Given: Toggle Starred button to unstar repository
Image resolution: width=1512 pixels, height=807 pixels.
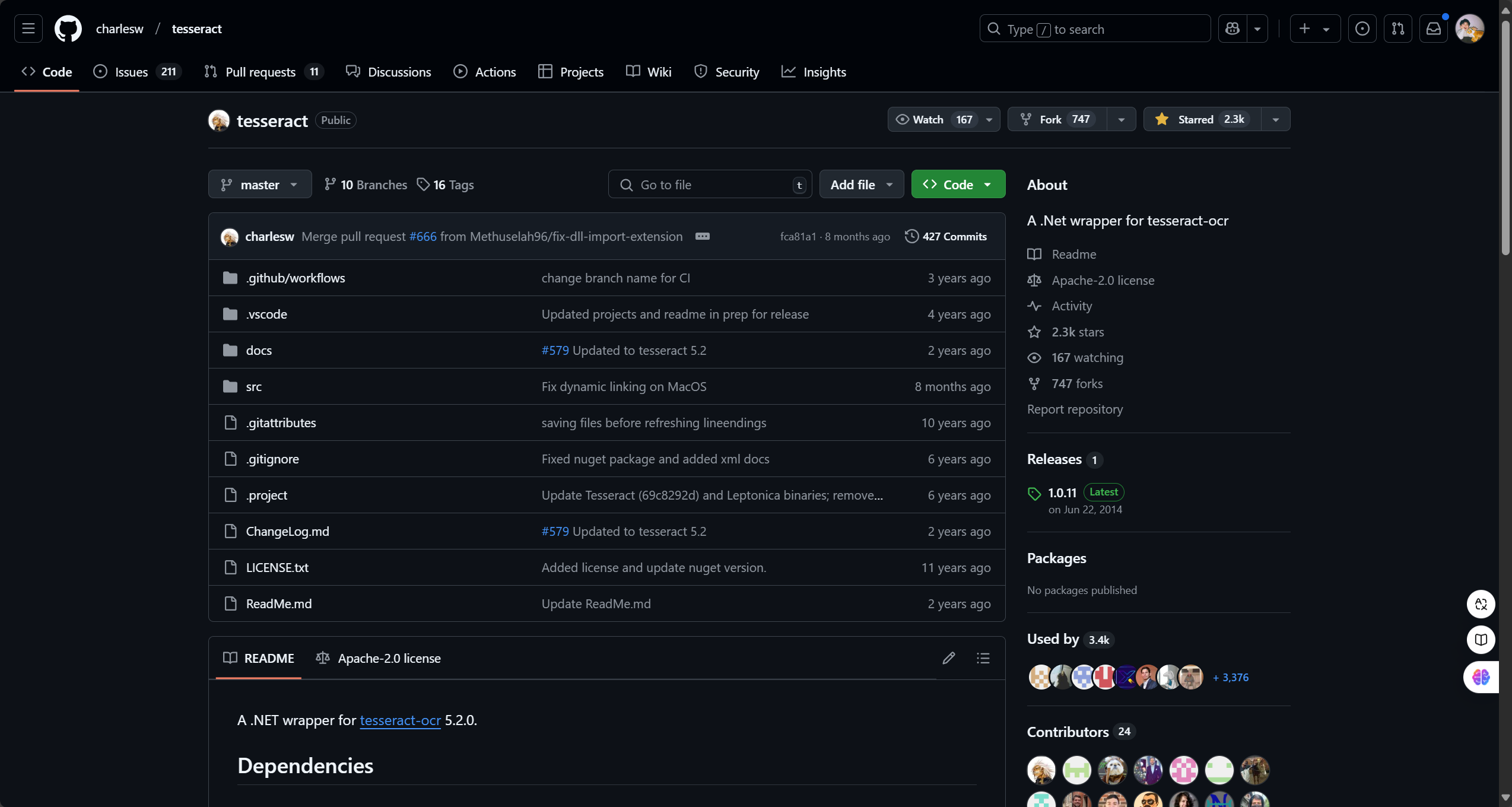Looking at the screenshot, I should click(1202, 119).
